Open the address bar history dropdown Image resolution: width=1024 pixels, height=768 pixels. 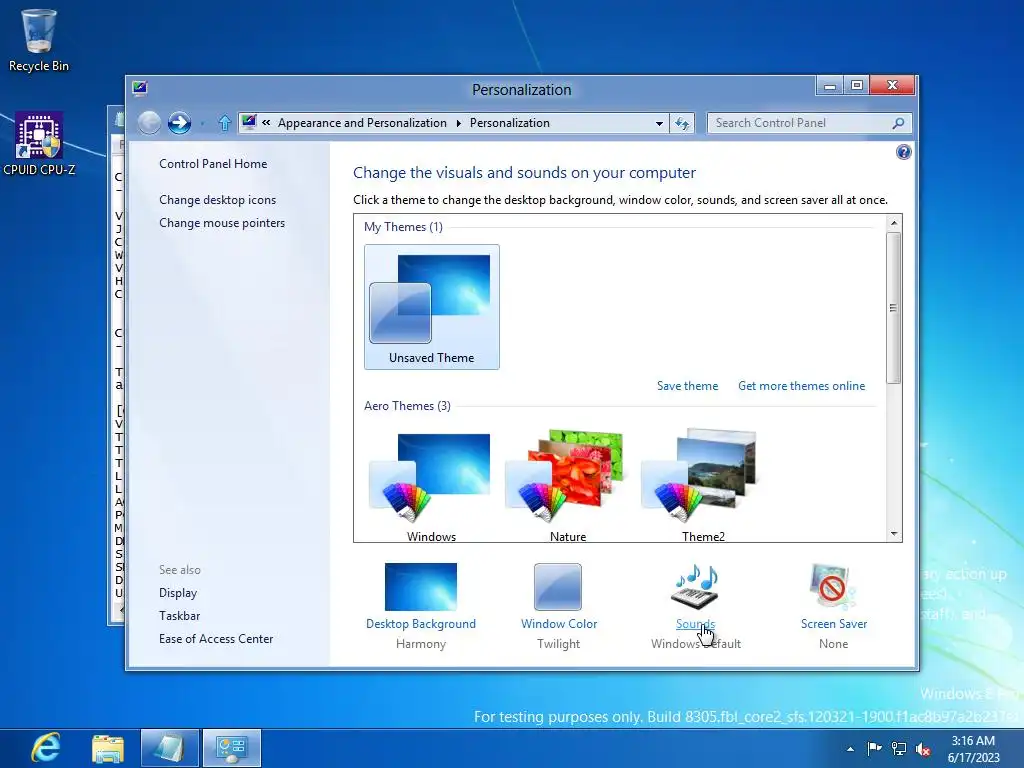[x=659, y=123]
